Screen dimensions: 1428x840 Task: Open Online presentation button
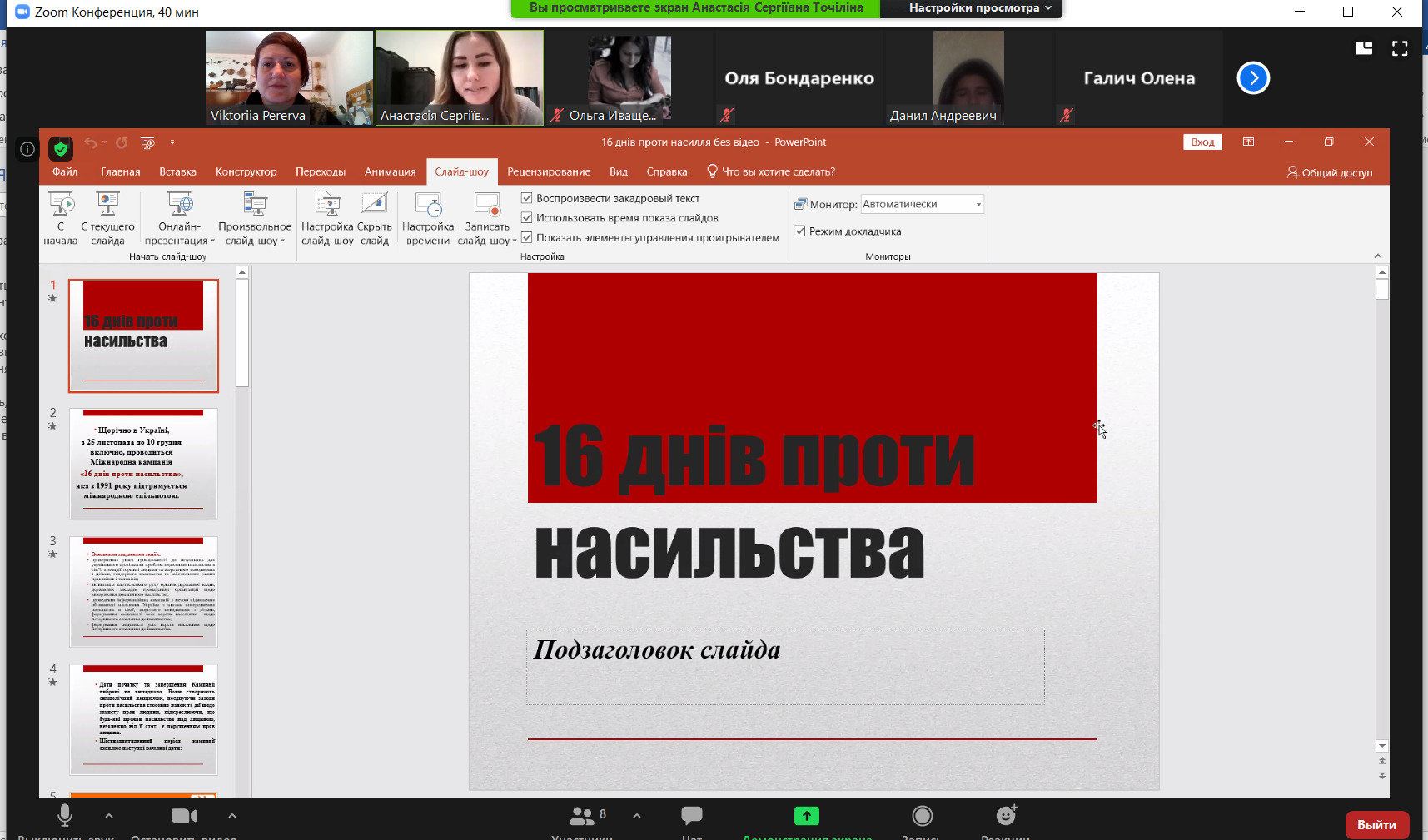(180, 219)
